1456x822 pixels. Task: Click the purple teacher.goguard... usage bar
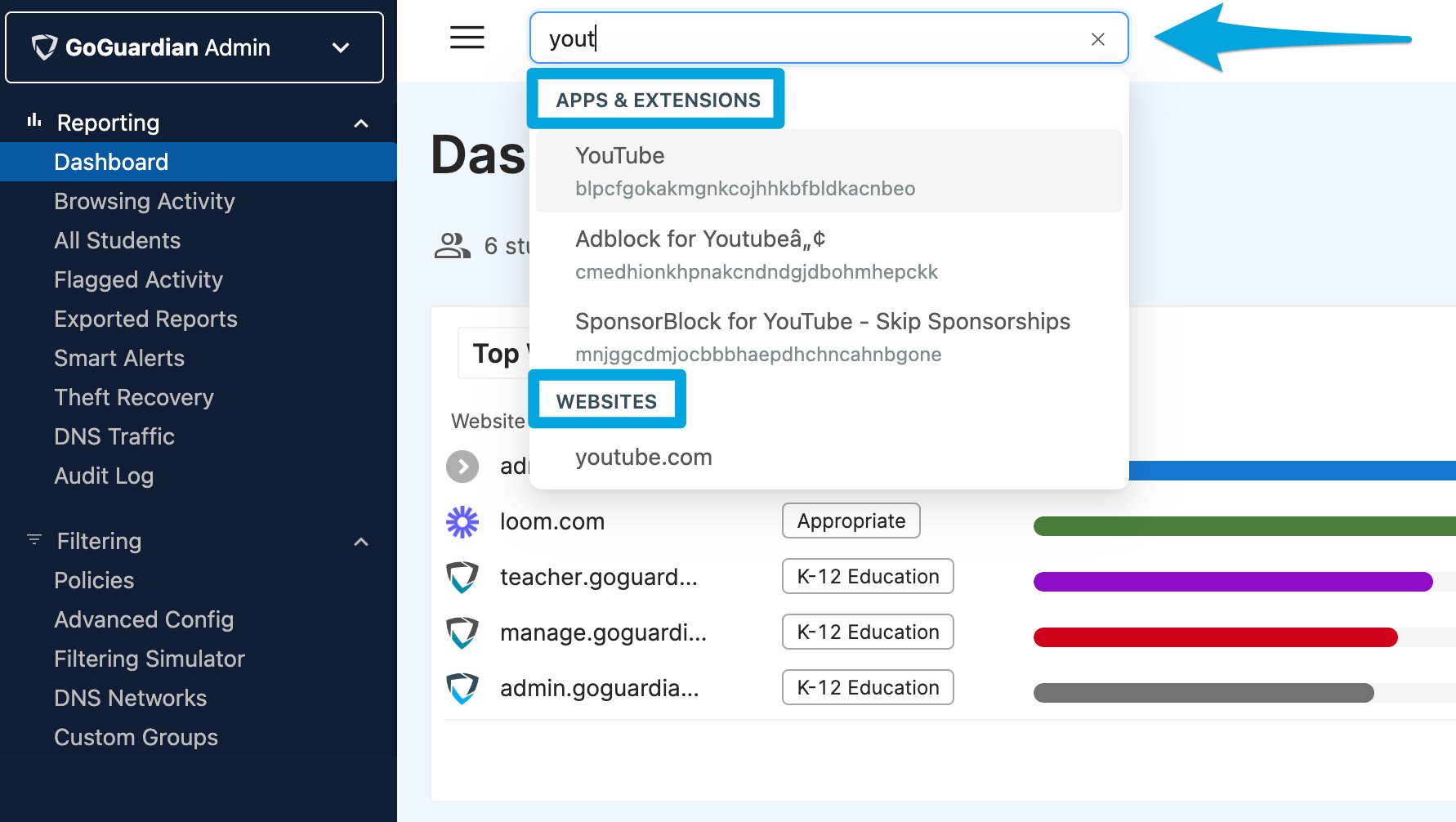pos(1233,582)
